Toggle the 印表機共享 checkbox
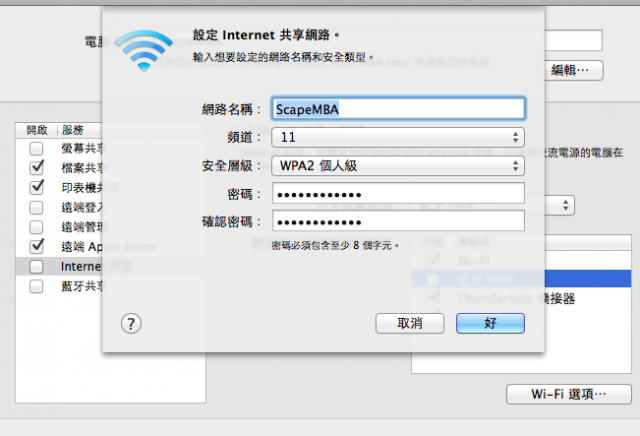The height and width of the screenshot is (436, 640). pos(36,187)
